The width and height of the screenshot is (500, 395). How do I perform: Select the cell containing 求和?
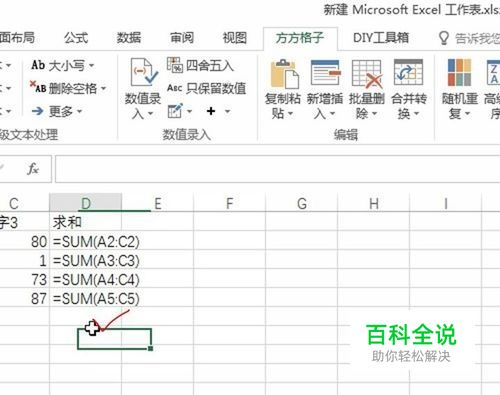click(x=86, y=222)
